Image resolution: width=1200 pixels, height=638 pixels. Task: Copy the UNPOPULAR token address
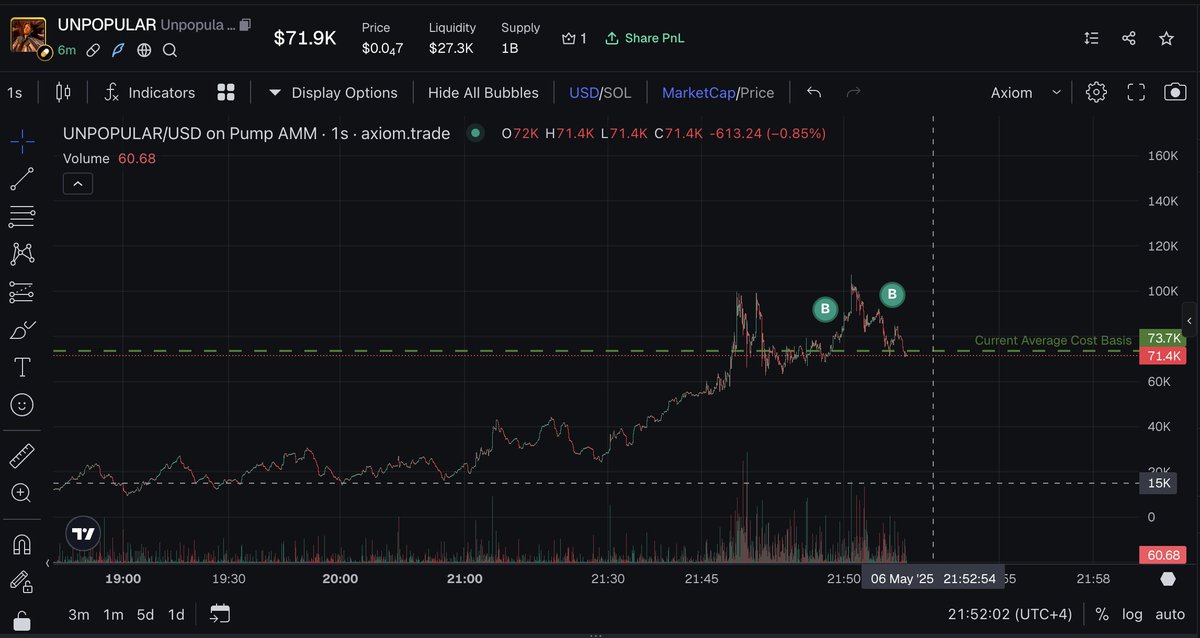[x=246, y=24]
